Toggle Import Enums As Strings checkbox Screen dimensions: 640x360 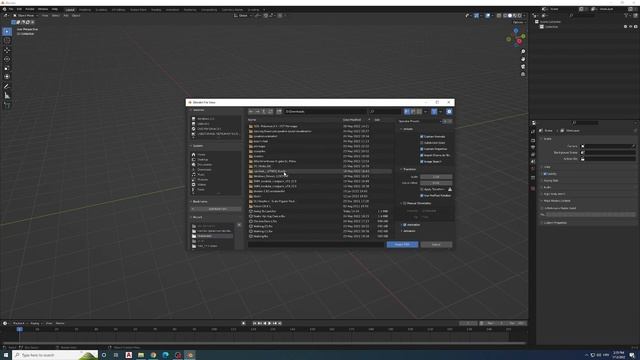click(422, 155)
